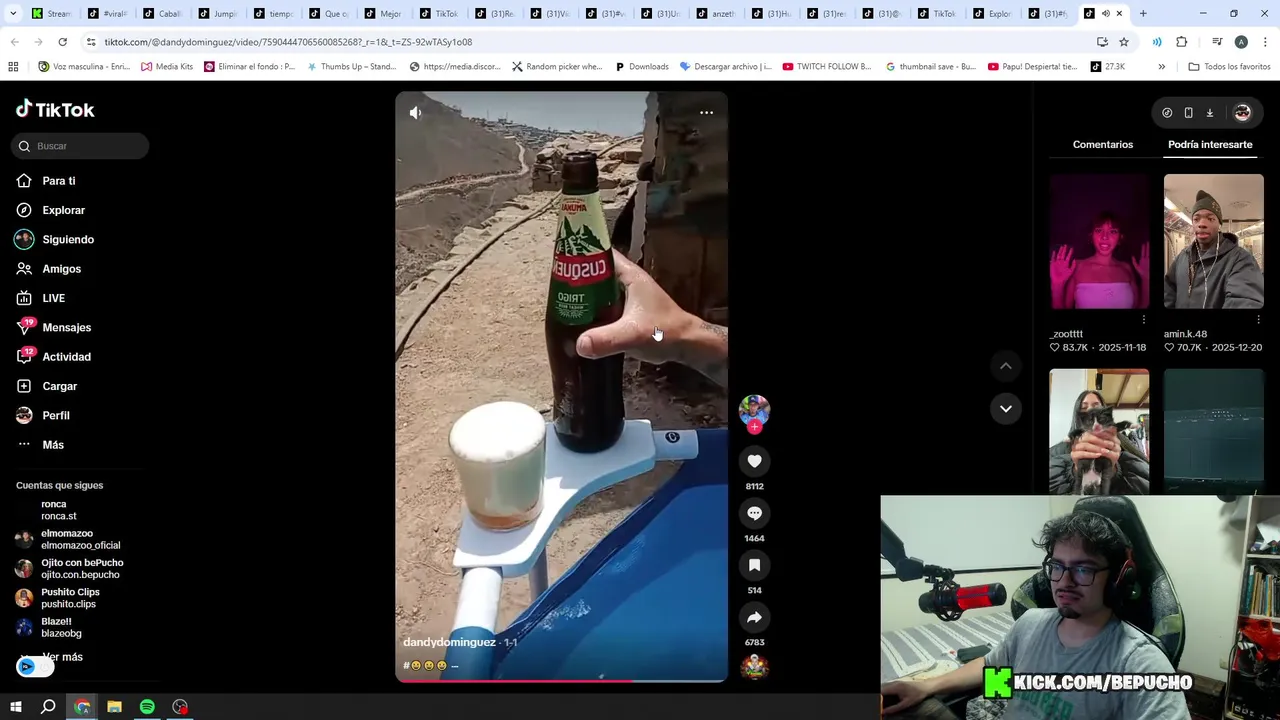The height and width of the screenshot is (720, 1280).
Task: Open the TWITCH FOLLOW bookmark
Action: pos(827,66)
